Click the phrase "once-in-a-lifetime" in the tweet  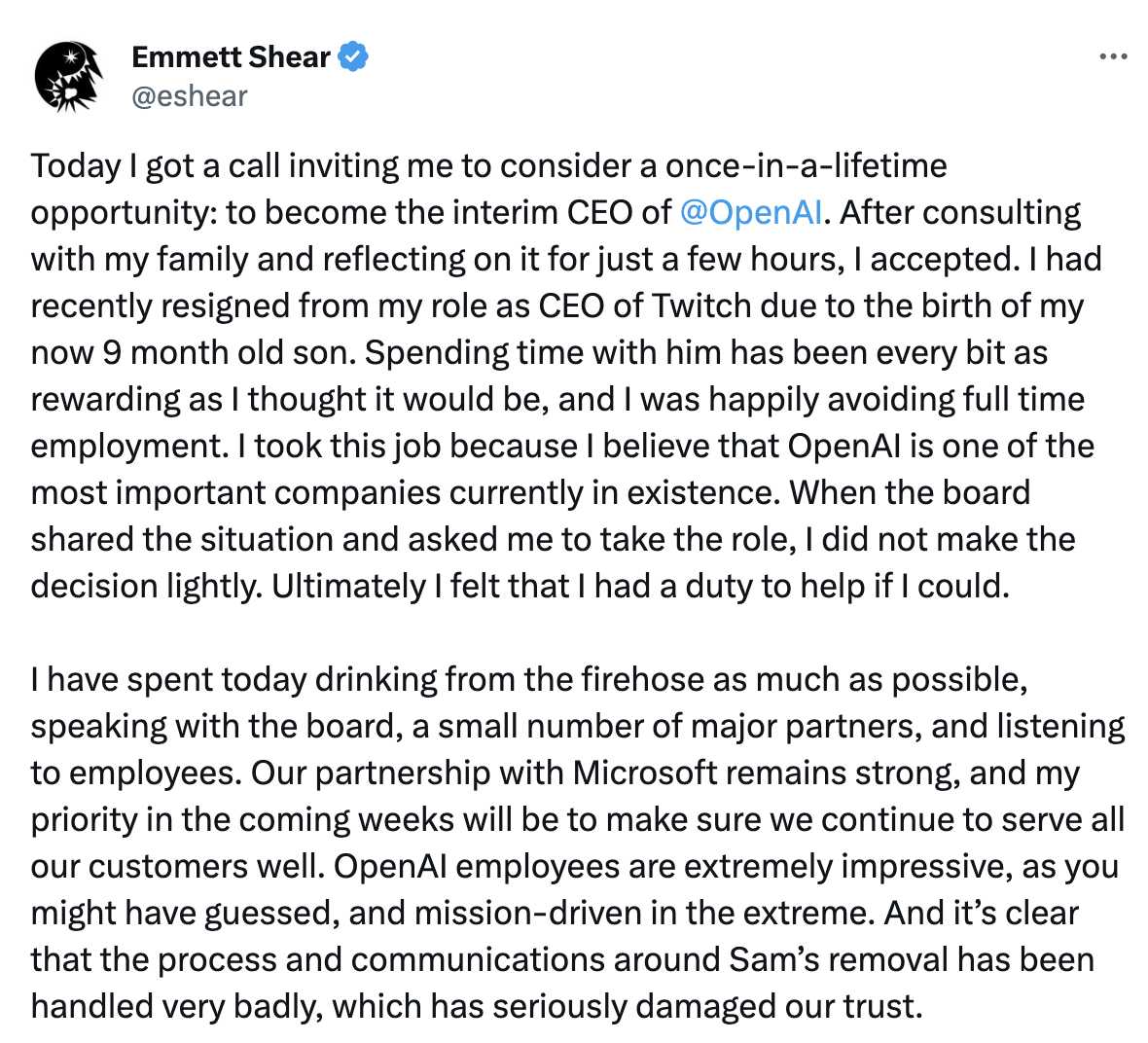806,165
